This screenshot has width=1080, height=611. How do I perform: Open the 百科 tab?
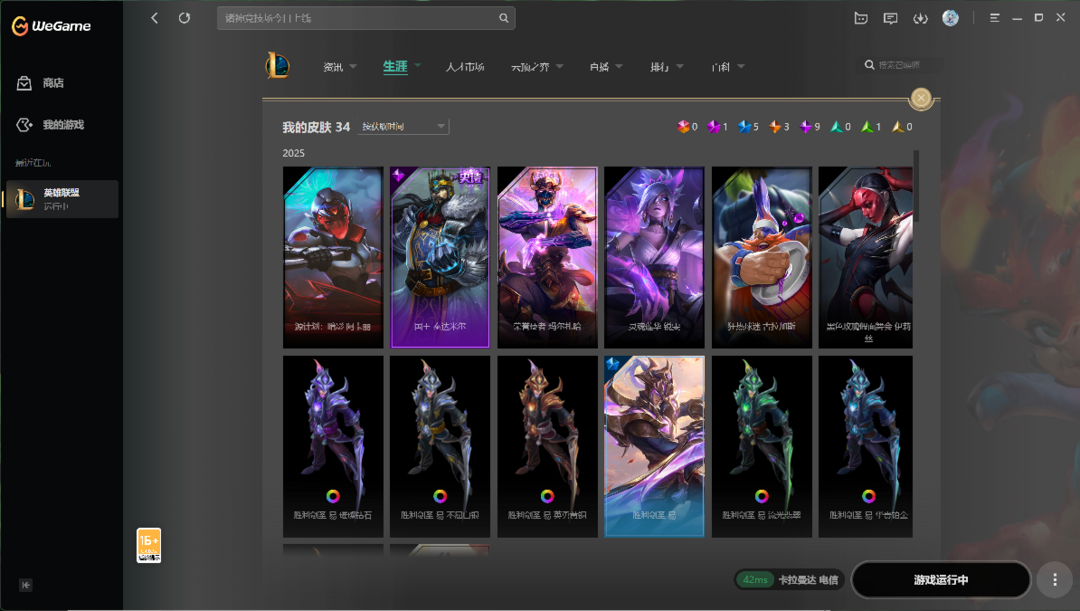(x=720, y=67)
